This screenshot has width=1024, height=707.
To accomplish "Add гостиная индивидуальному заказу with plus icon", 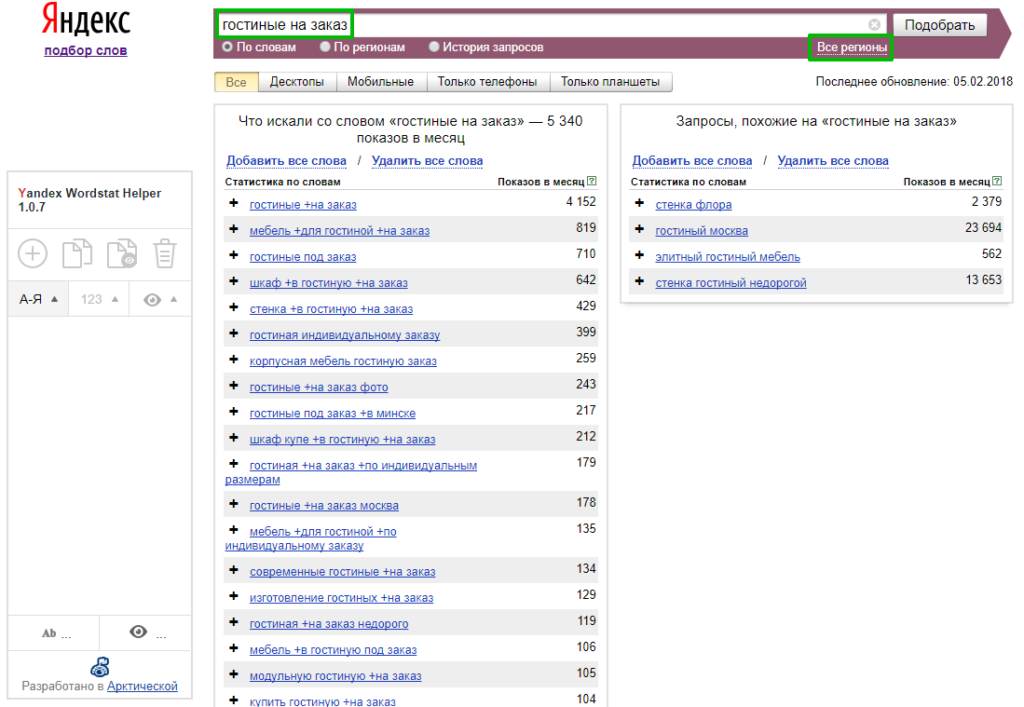I will click(x=234, y=334).
